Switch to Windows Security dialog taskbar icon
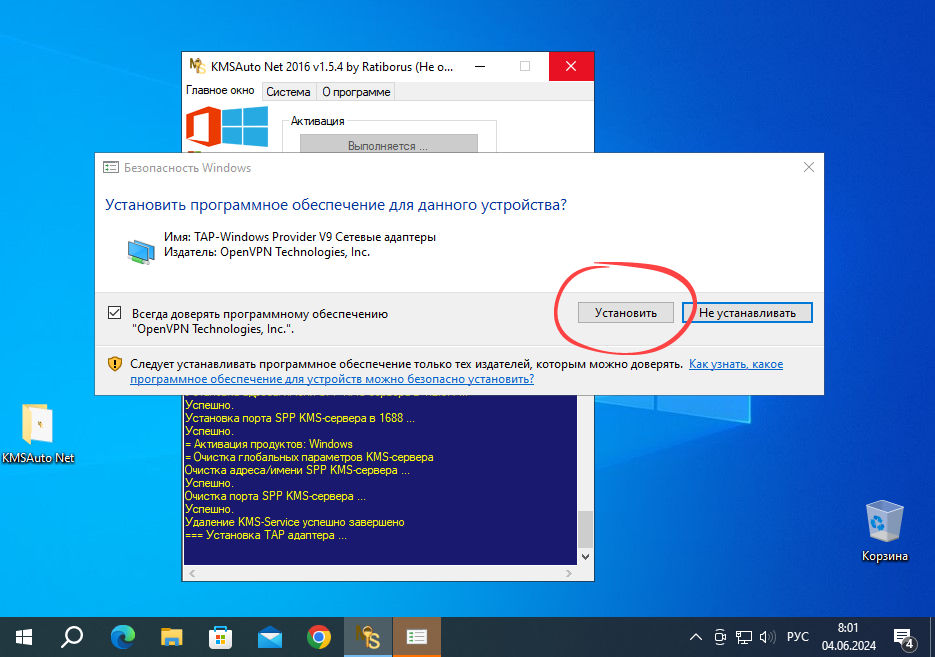Image resolution: width=935 pixels, height=657 pixels. tap(416, 637)
